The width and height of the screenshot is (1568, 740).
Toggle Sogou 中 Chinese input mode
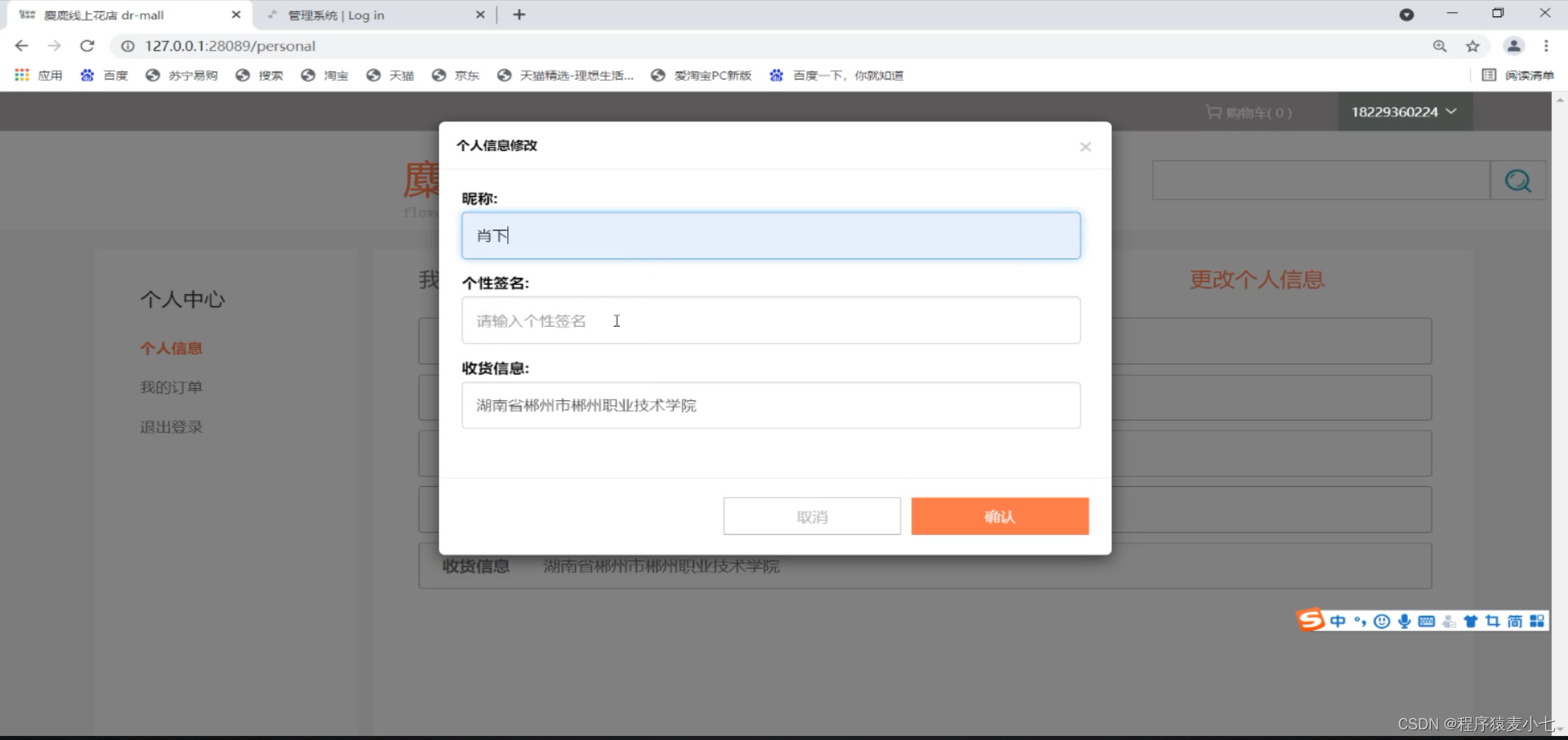click(x=1338, y=622)
